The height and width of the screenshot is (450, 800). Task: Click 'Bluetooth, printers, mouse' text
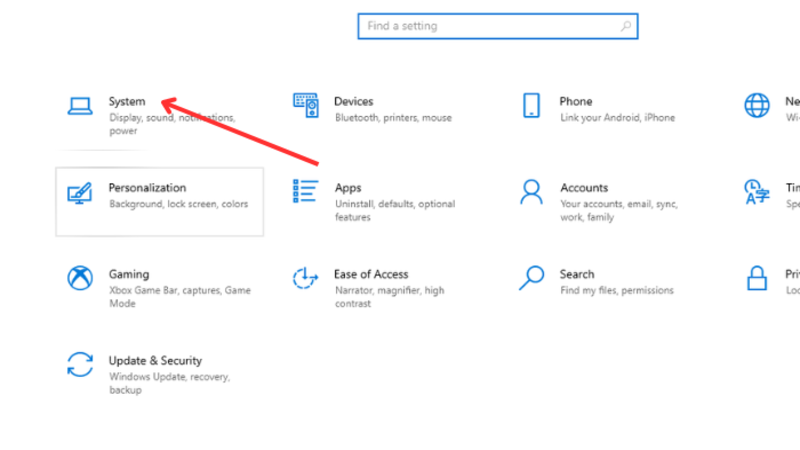pyautogui.click(x=393, y=118)
